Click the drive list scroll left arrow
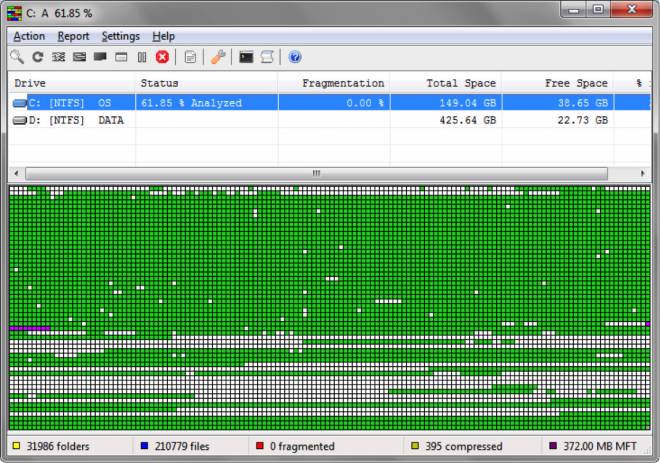 pyautogui.click(x=16, y=173)
